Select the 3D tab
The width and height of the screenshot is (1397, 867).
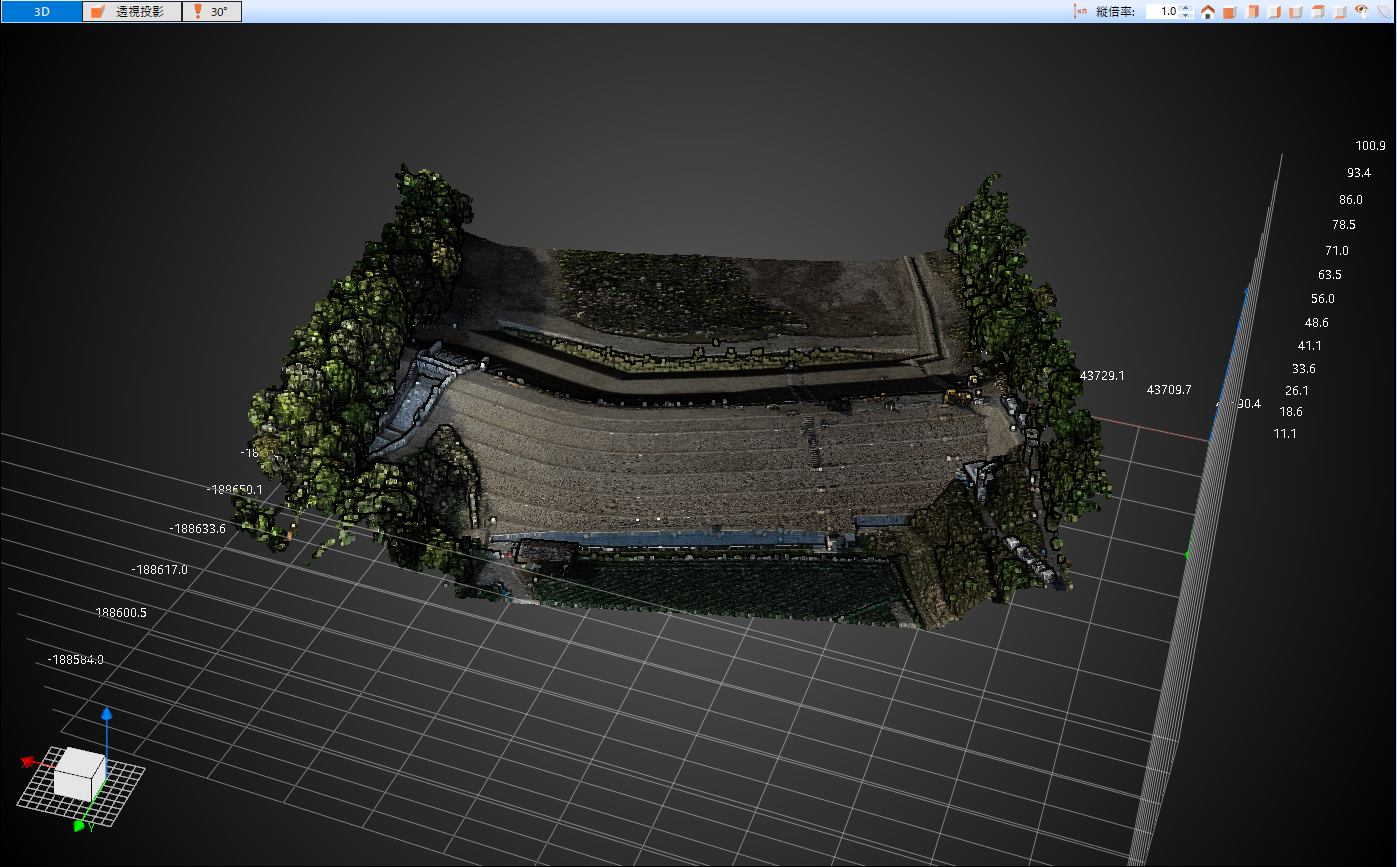point(41,12)
